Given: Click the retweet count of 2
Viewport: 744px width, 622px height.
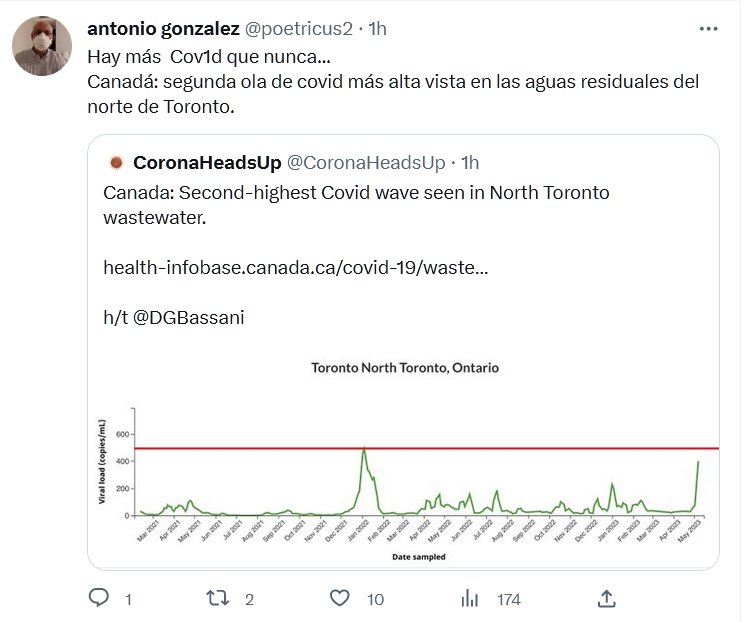Looking at the screenshot, I should (249, 599).
